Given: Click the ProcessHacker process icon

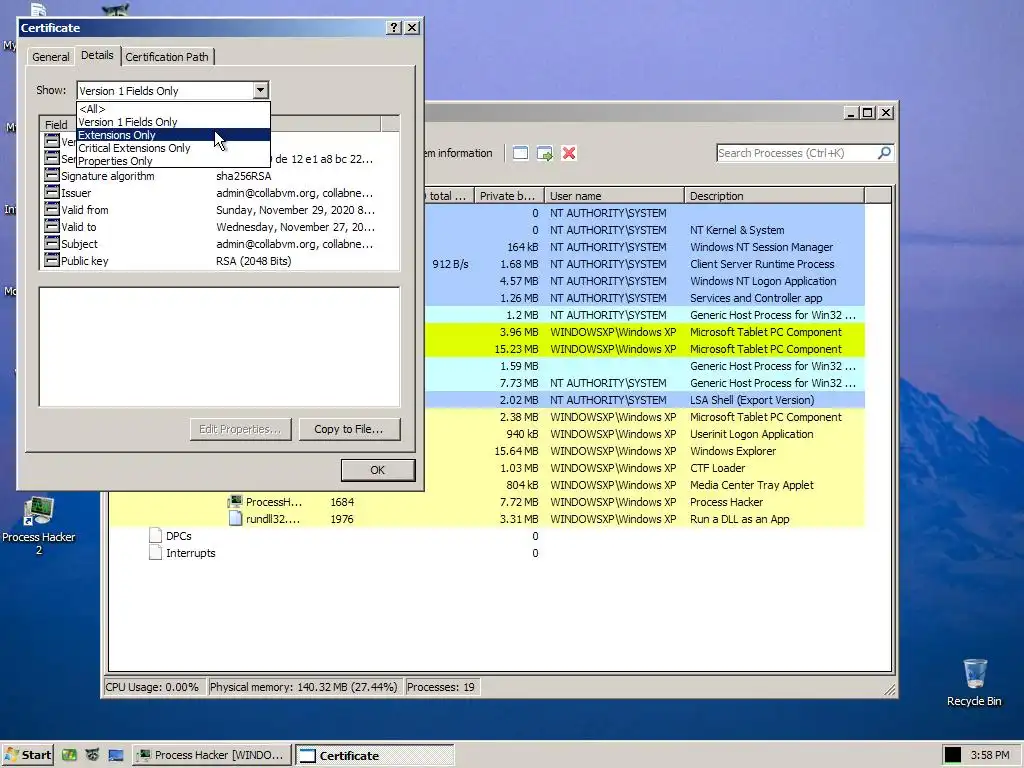Looking at the screenshot, I should (x=235, y=502).
